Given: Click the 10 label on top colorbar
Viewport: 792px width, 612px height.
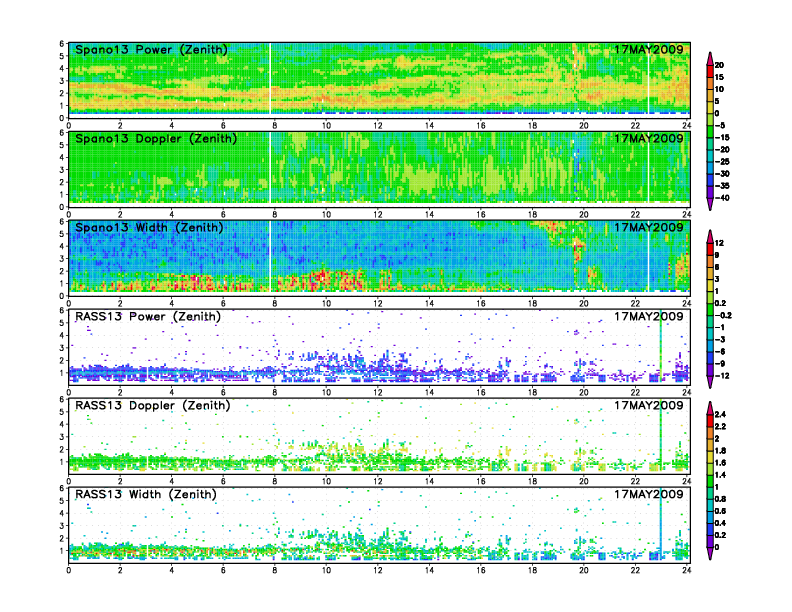Looking at the screenshot, I should click(719, 89).
